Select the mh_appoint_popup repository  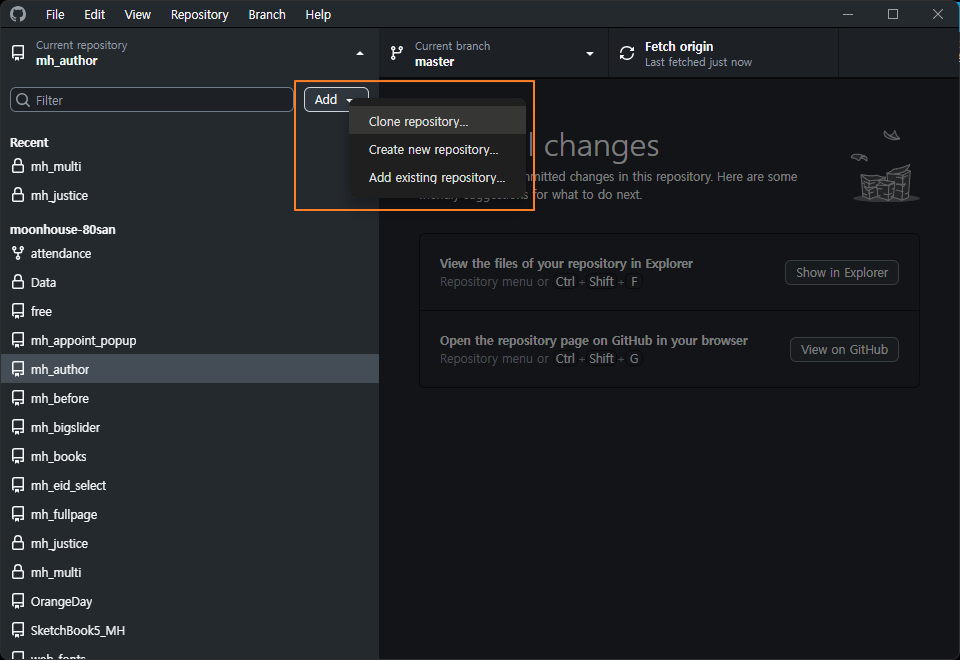[189, 340]
